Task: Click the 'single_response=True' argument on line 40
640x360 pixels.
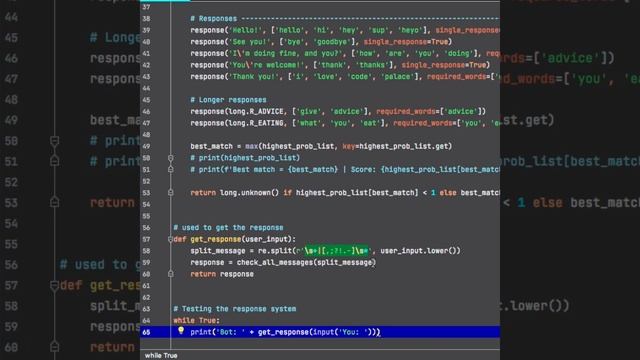Action: pos(406,42)
